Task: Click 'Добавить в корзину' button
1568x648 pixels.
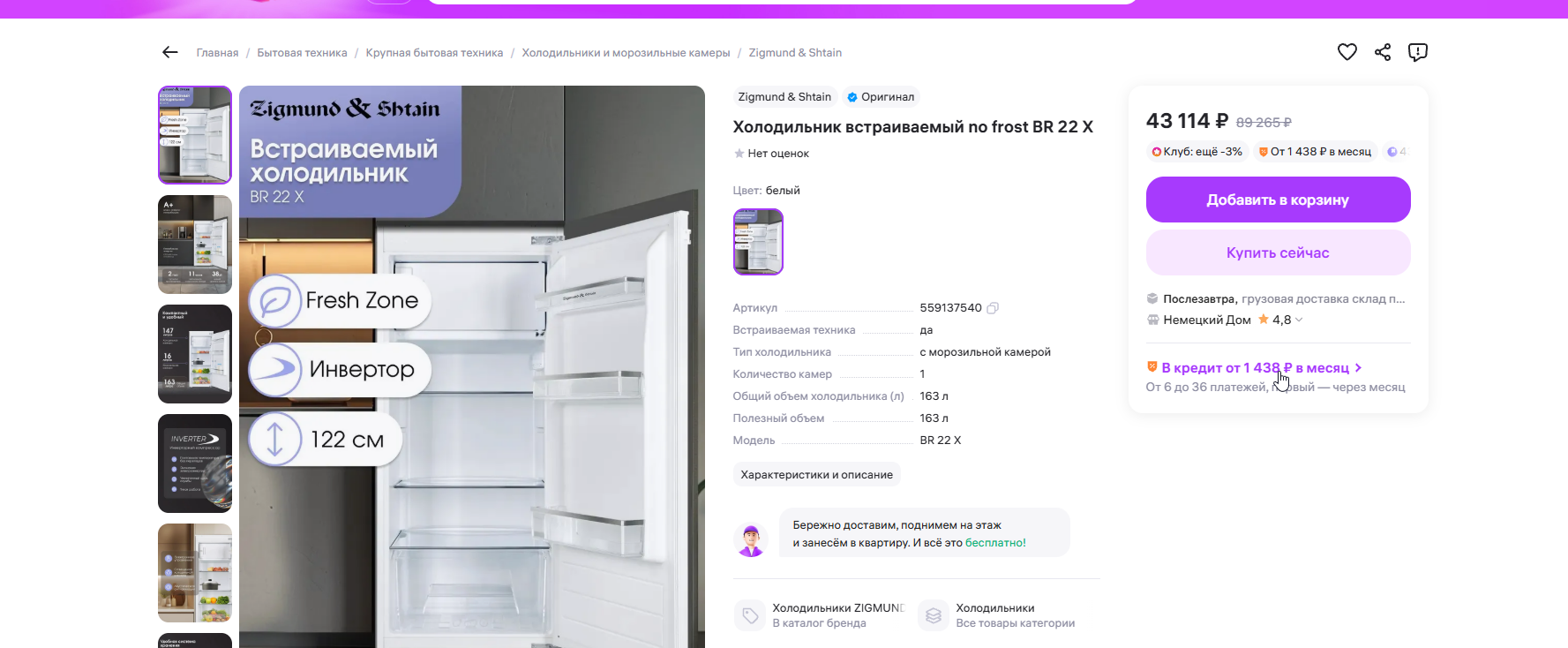Action: pos(1278,200)
